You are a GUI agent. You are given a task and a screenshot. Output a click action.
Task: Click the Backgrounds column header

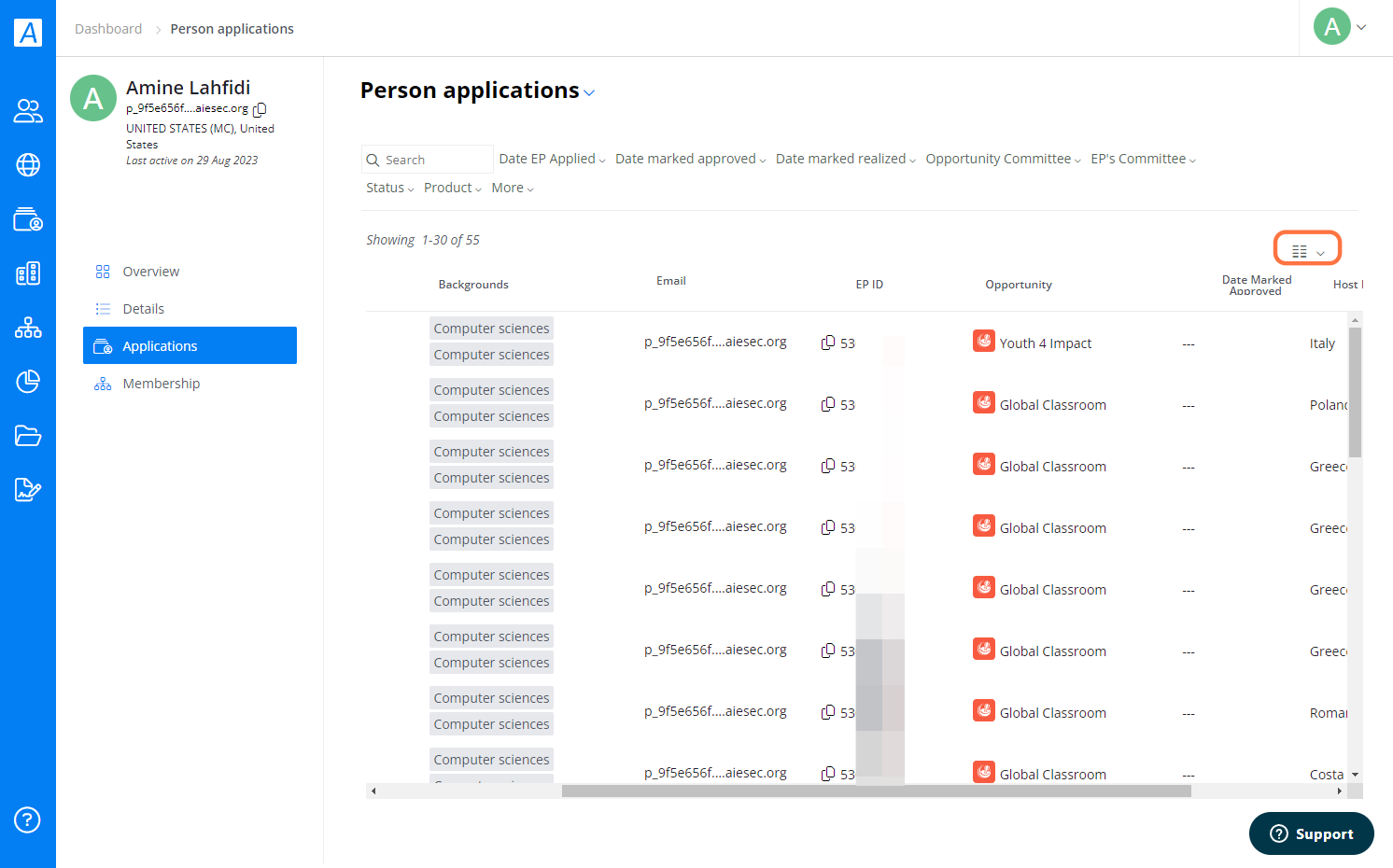(473, 285)
